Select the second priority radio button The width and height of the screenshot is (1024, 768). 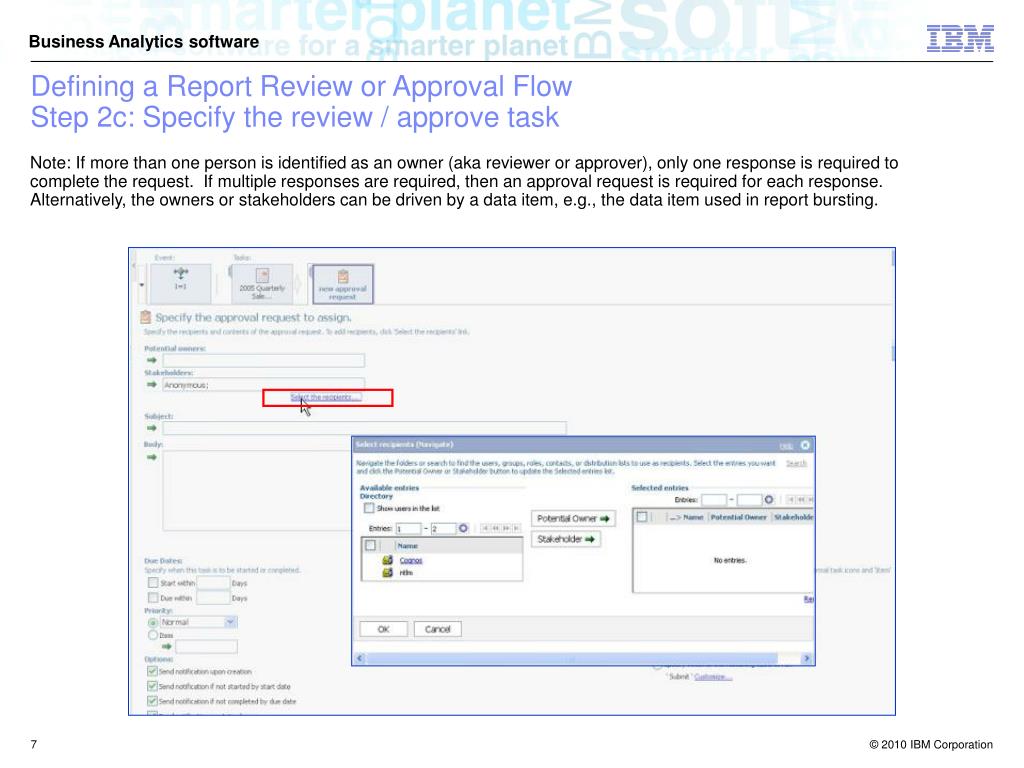pyautogui.click(x=153, y=635)
